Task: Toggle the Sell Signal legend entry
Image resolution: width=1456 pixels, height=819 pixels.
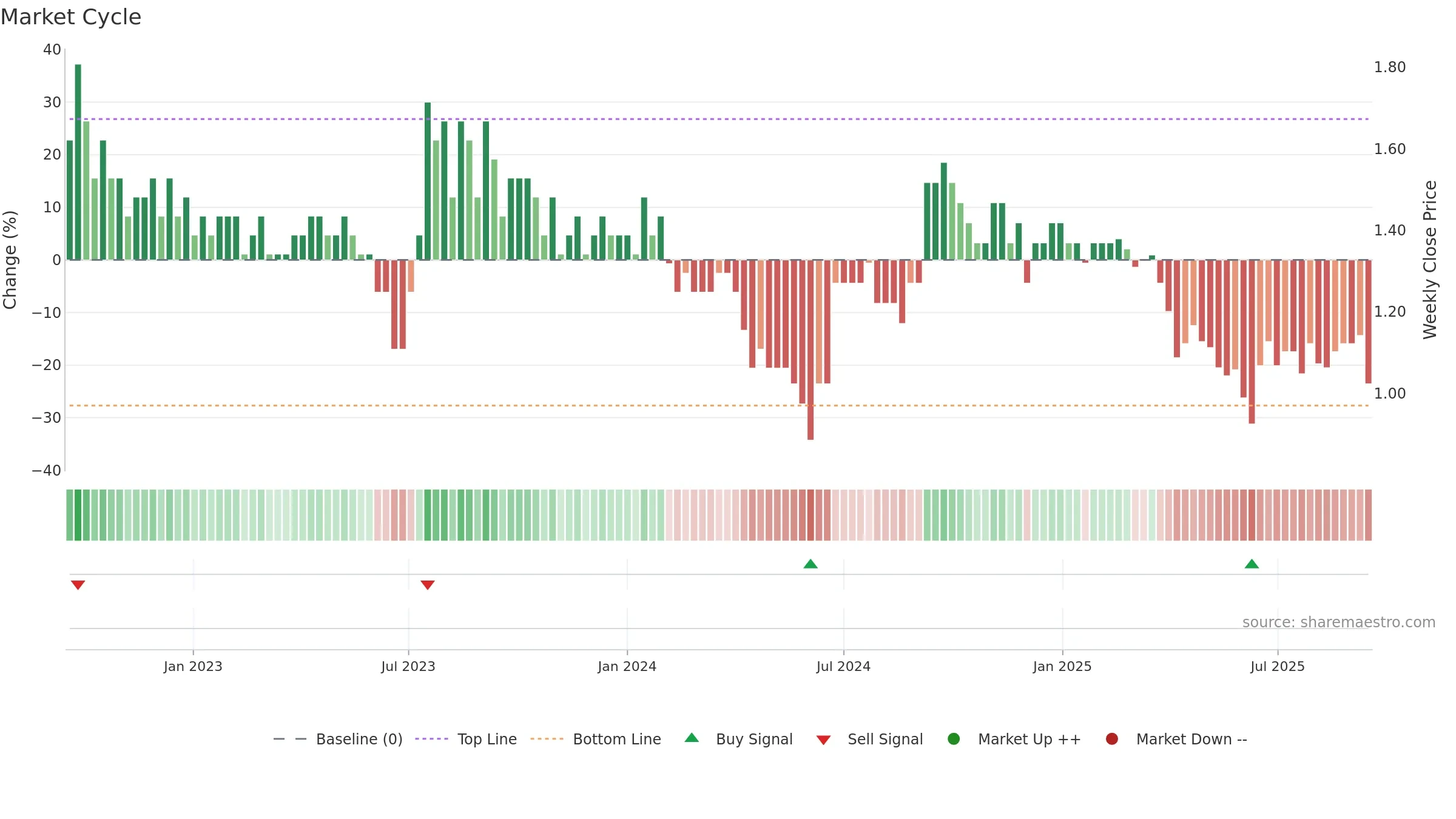Action: click(x=869, y=739)
